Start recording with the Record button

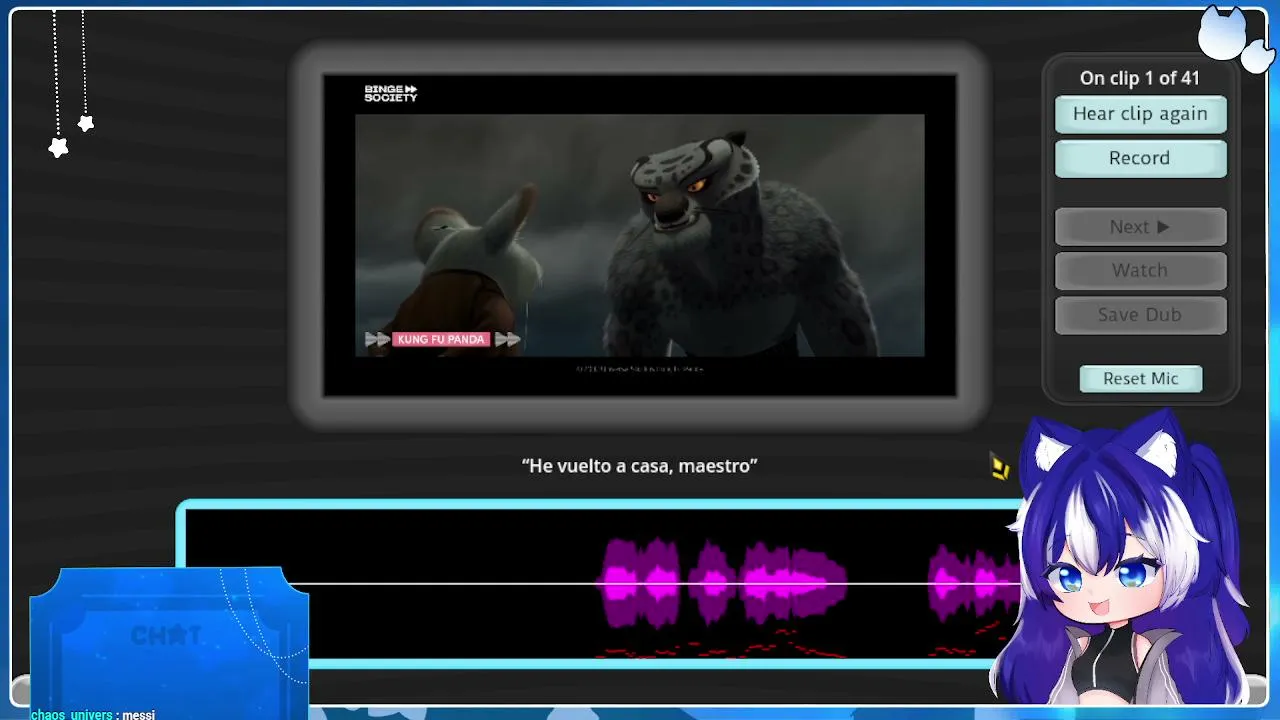click(x=1140, y=158)
